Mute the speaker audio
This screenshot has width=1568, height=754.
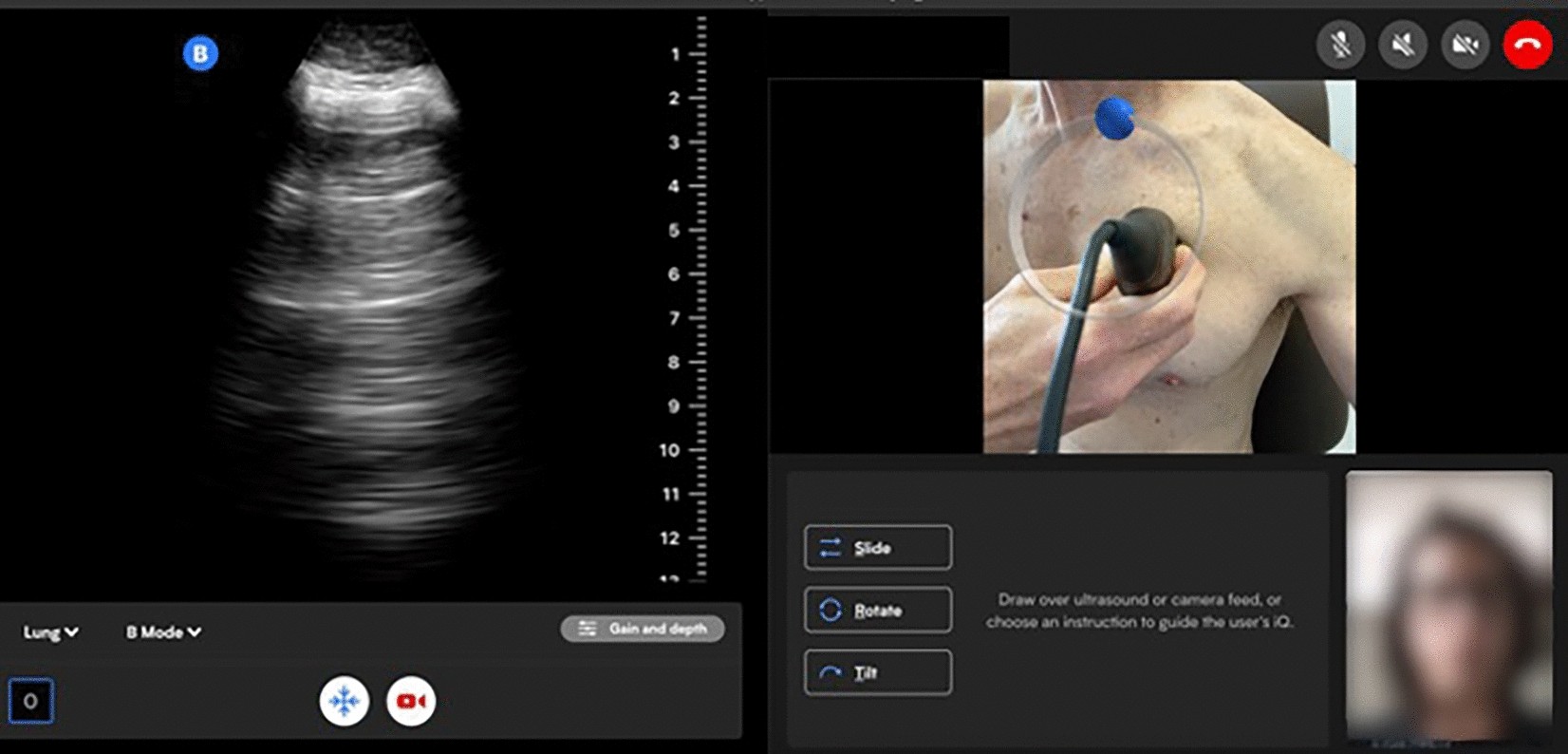[x=1403, y=44]
